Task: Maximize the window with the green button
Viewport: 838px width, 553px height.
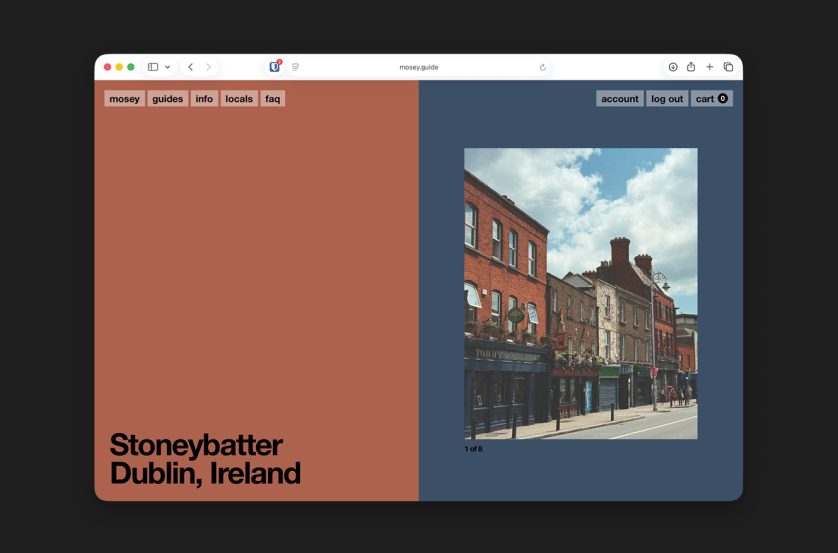Action: click(131, 67)
